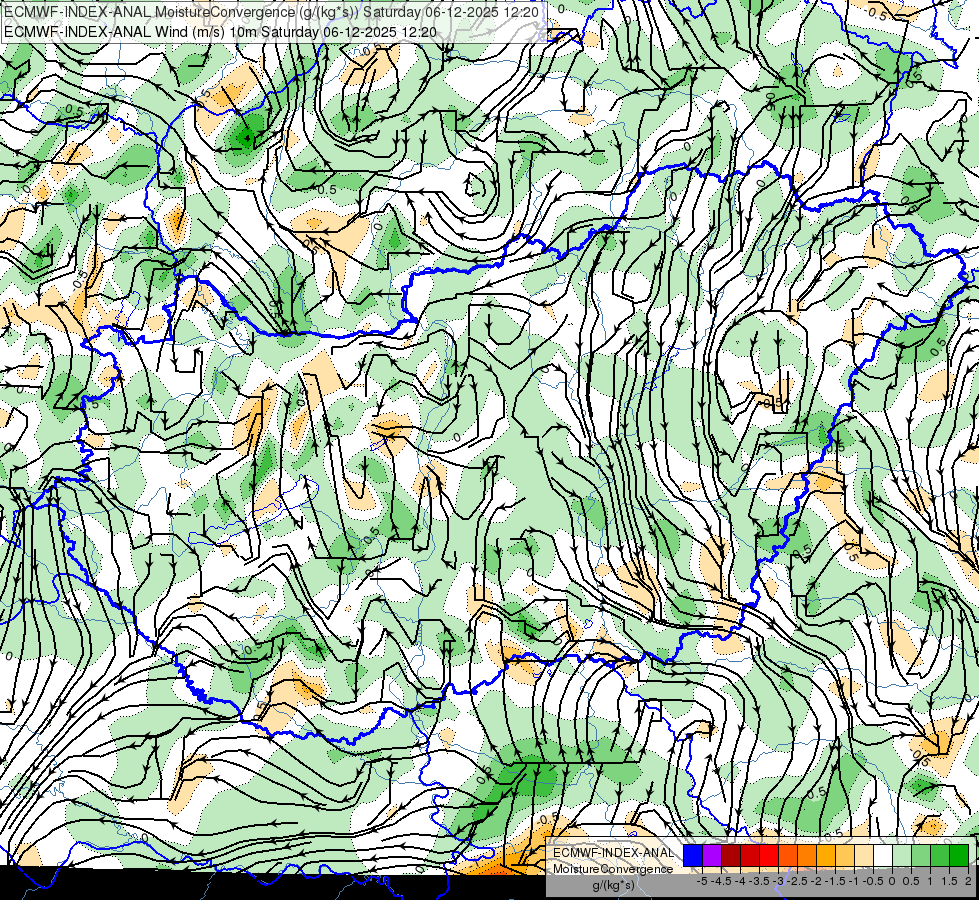Click the 1.5 scale label
The height and width of the screenshot is (900, 979).
tap(949, 881)
